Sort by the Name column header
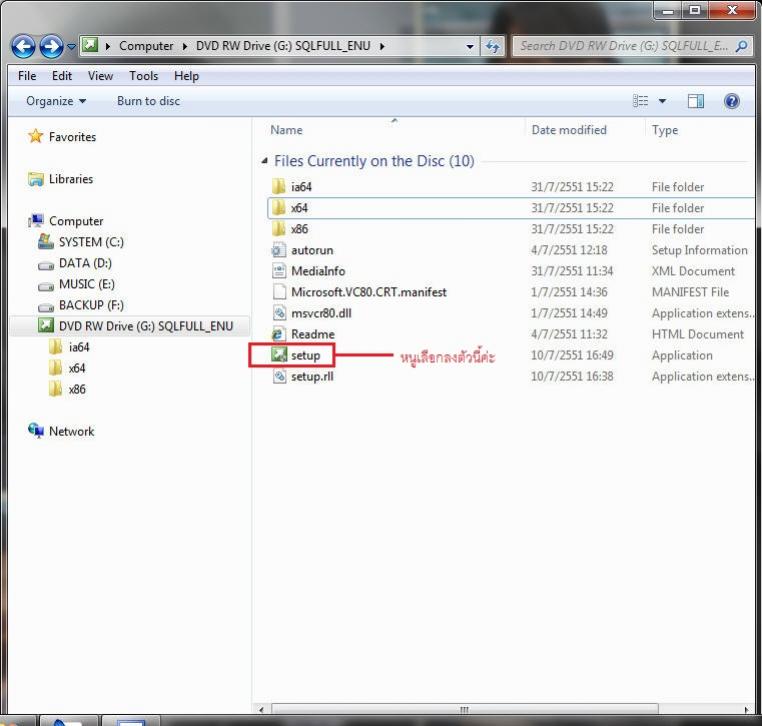Image resolution: width=762 pixels, height=726 pixels. [x=286, y=130]
